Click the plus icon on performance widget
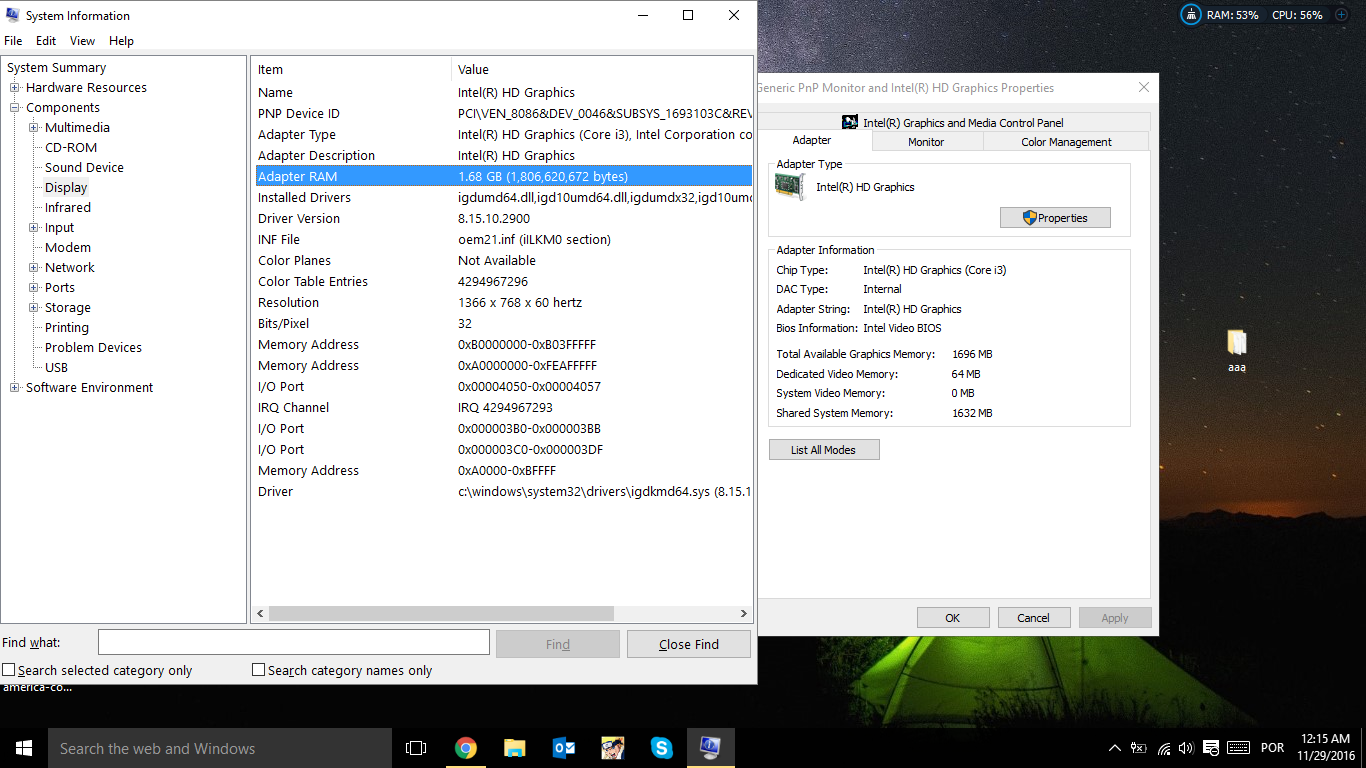This screenshot has width=1366, height=768. pos(1341,15)
